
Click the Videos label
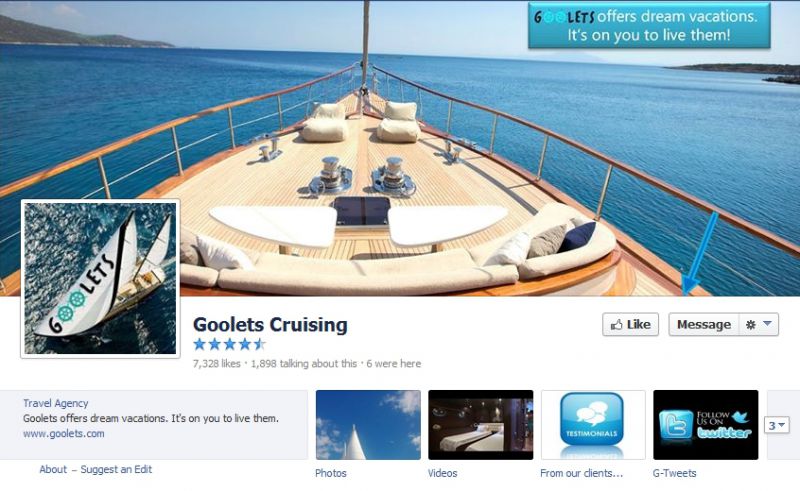(442, 473)
